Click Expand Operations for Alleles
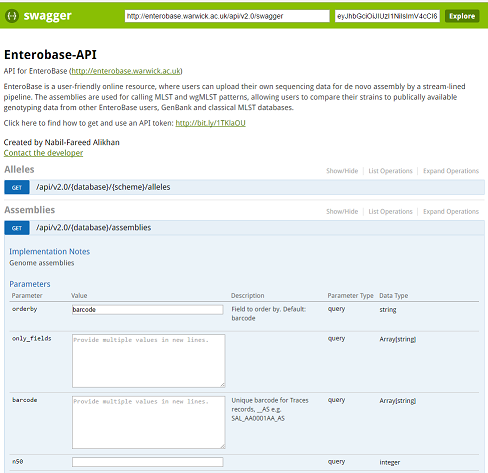The height and width of the screenshot is (473, 488). click(x=451, y=171)
